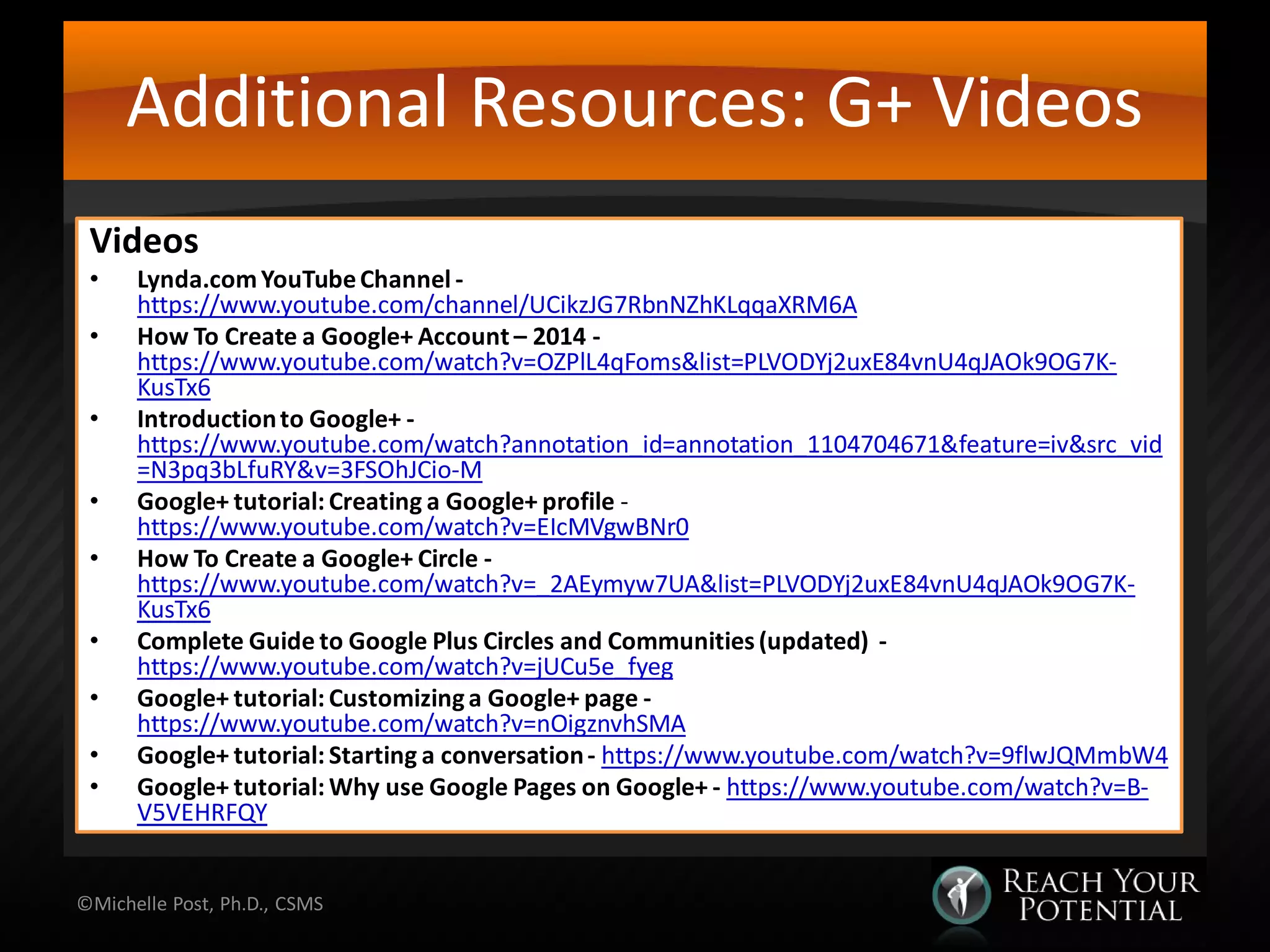Viewport: 1270px width, 952px height.
Task: Click 'Lynda.com YouTube Channel -' text
Action: pos(300,280)
